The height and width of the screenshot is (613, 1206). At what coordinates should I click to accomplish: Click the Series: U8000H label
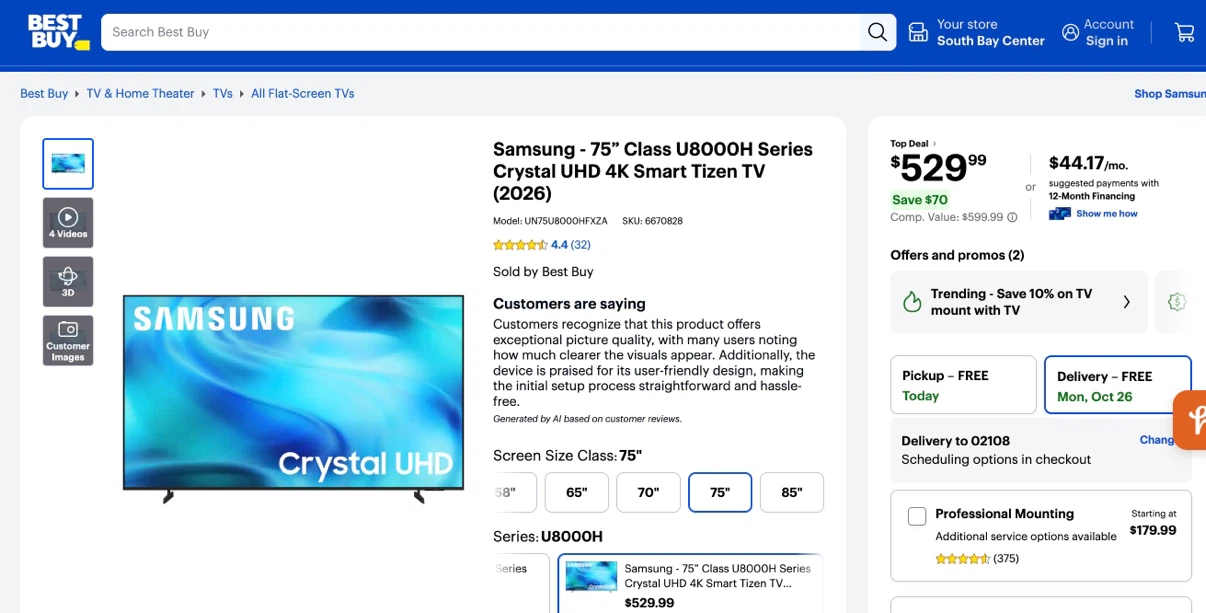(548, 537)
